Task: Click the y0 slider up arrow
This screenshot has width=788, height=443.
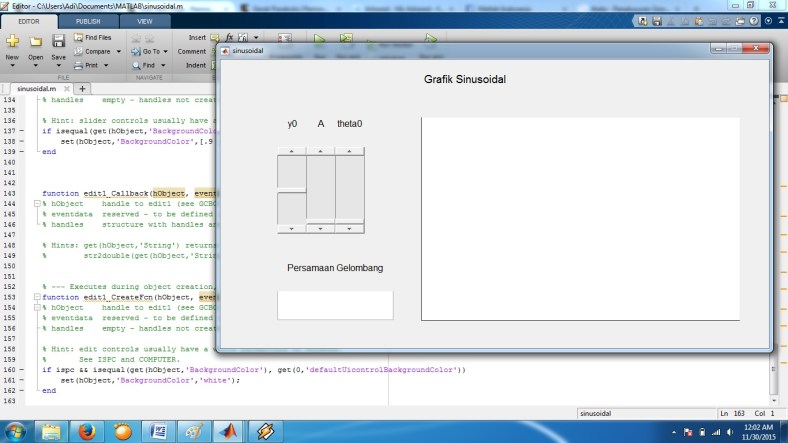Action: coord(291,150)
